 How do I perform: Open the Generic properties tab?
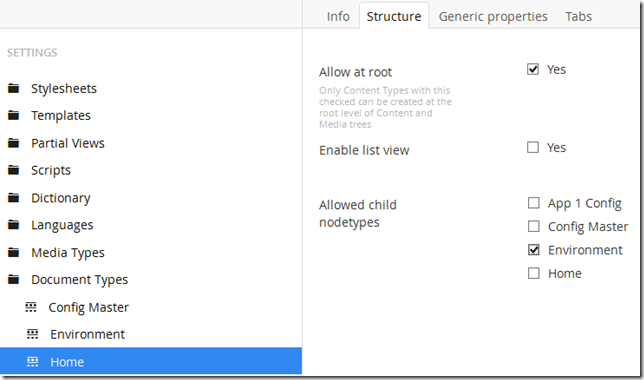pyautogui.click(x=493, y=16)
